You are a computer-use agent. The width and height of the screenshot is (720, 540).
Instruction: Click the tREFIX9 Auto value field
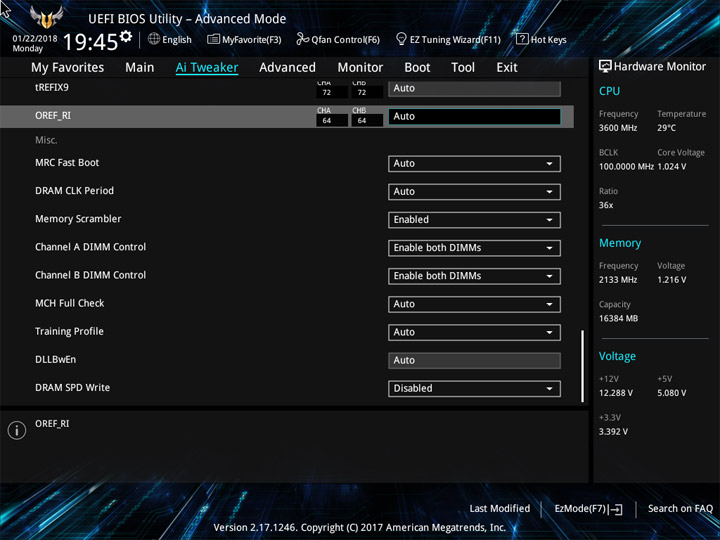474,89
